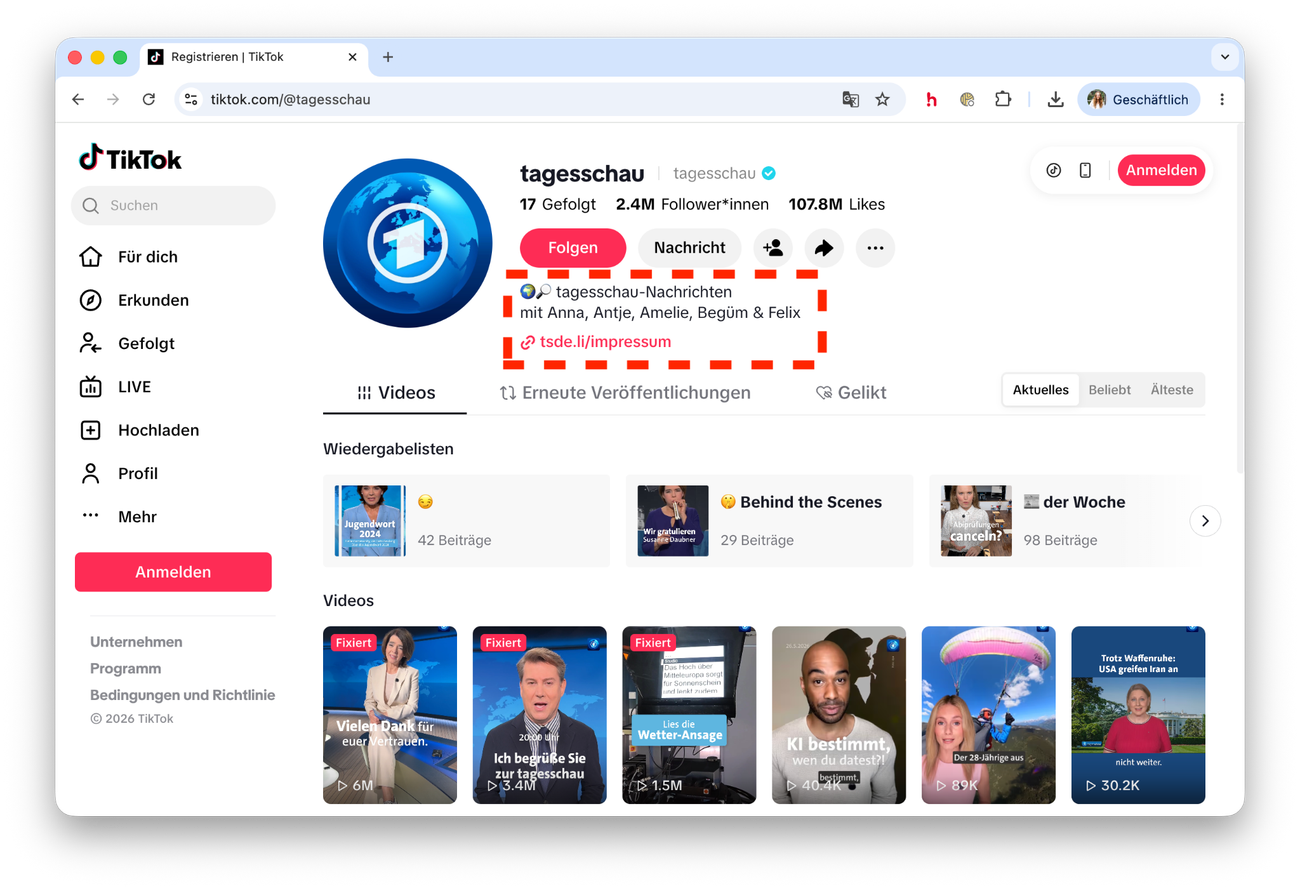This screenshot has height=889, width=1300.
Task: Open a new browser tab
Action: click(388, 57)
